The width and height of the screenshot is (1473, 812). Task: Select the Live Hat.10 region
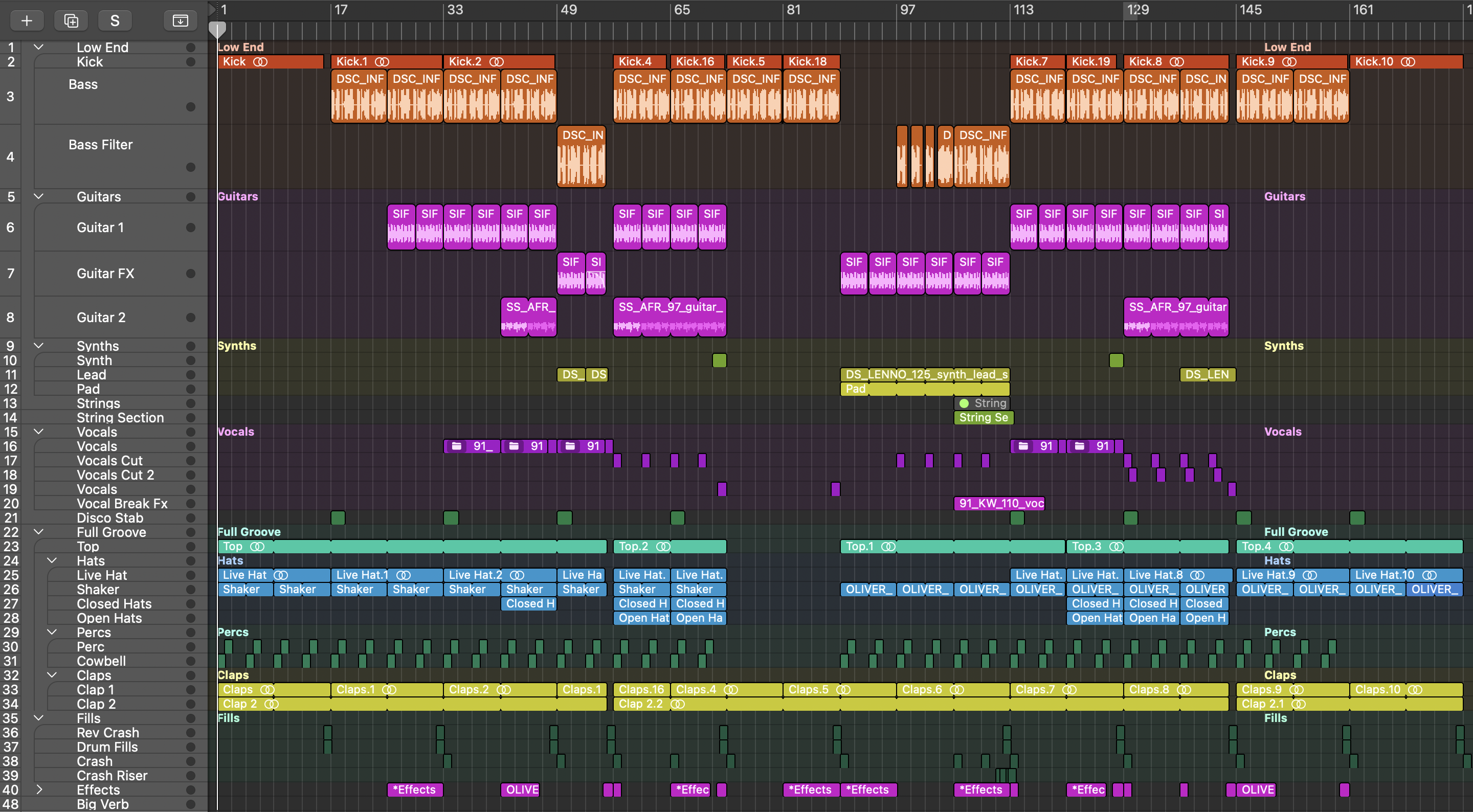pos(1406,575)
